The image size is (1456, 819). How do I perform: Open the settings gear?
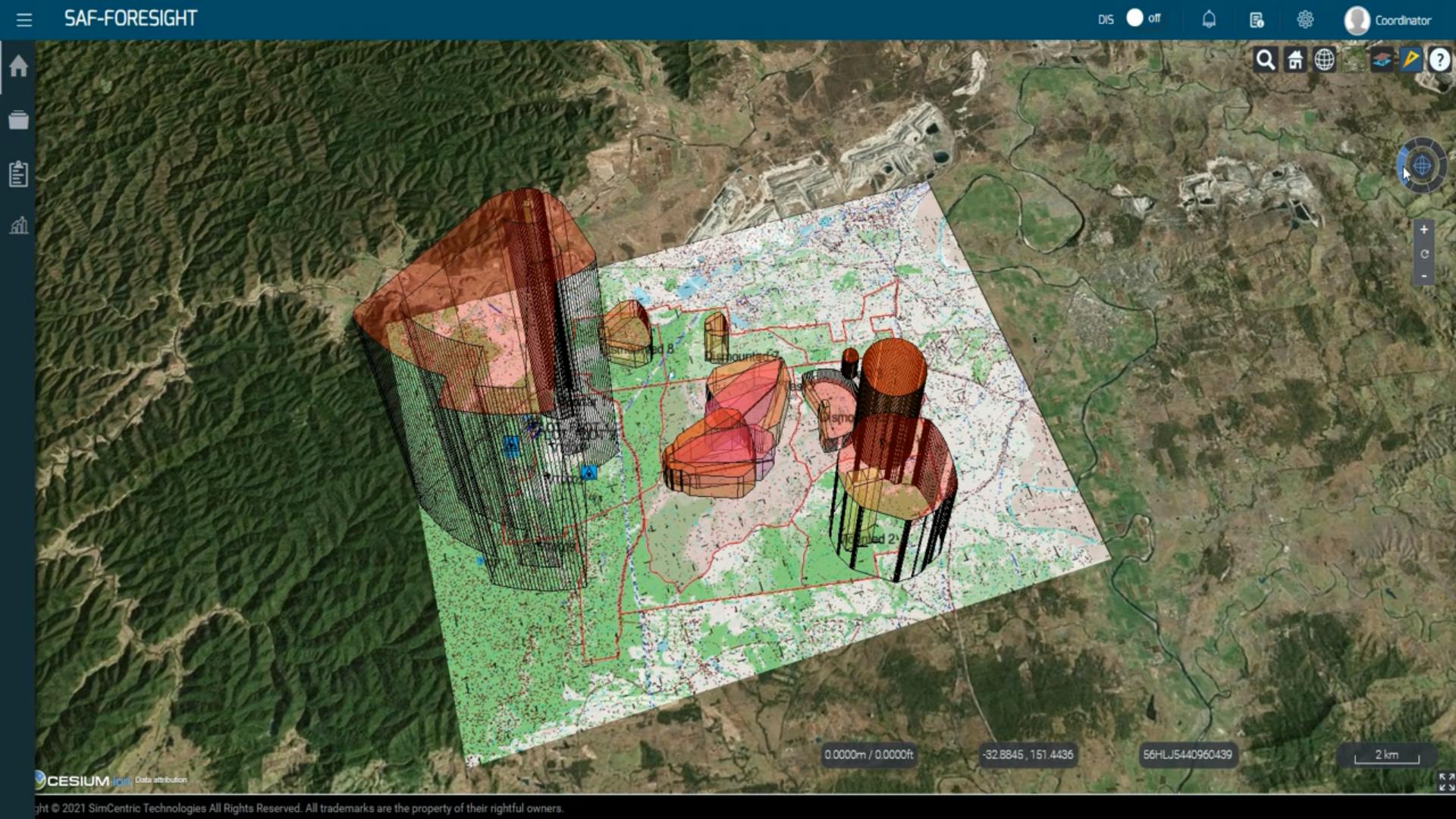click(1305, 19)
